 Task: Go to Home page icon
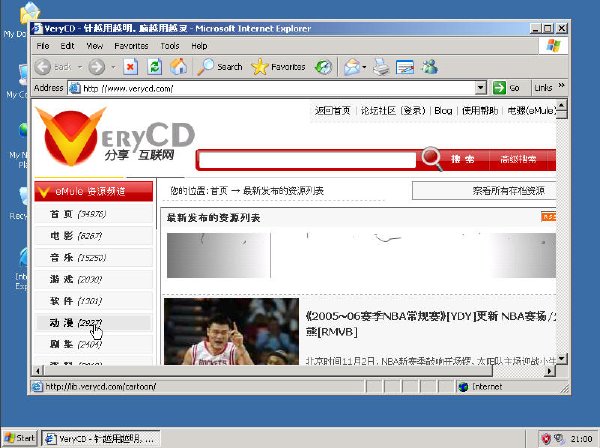click(178, 67)
